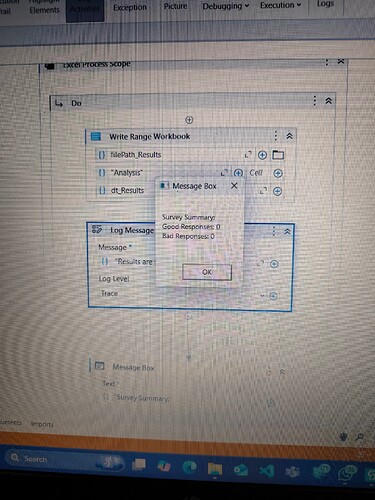Click the plus icon next to Cell
Viewport: 375px width, 500px height.
(x=278, y=173)
